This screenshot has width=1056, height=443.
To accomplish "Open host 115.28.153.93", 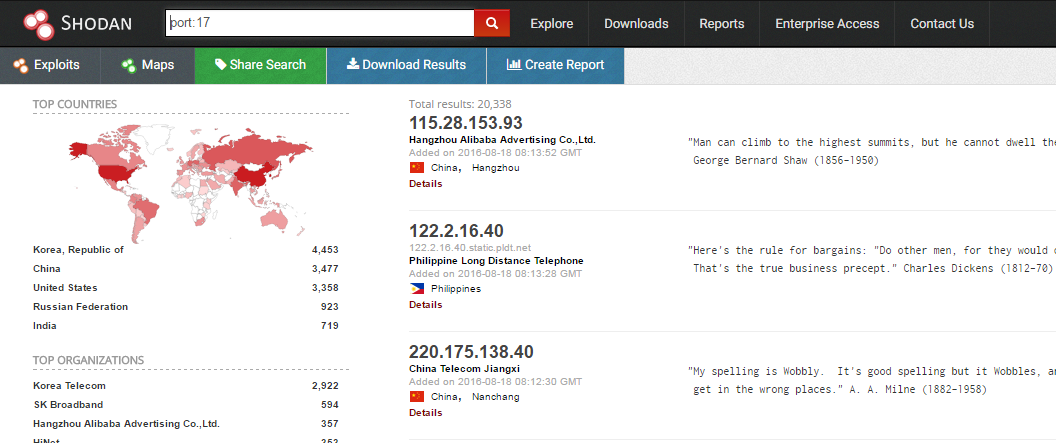I will tap(466, 123).
